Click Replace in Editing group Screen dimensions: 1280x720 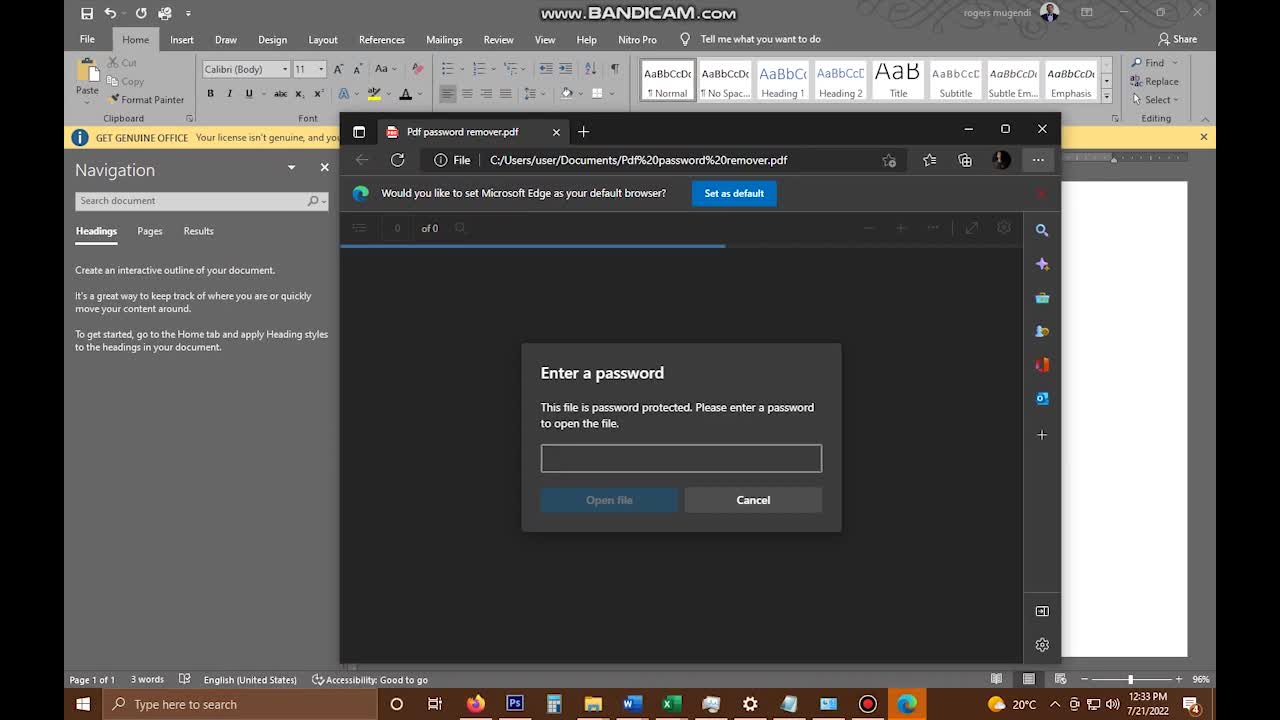(1155, 81)
